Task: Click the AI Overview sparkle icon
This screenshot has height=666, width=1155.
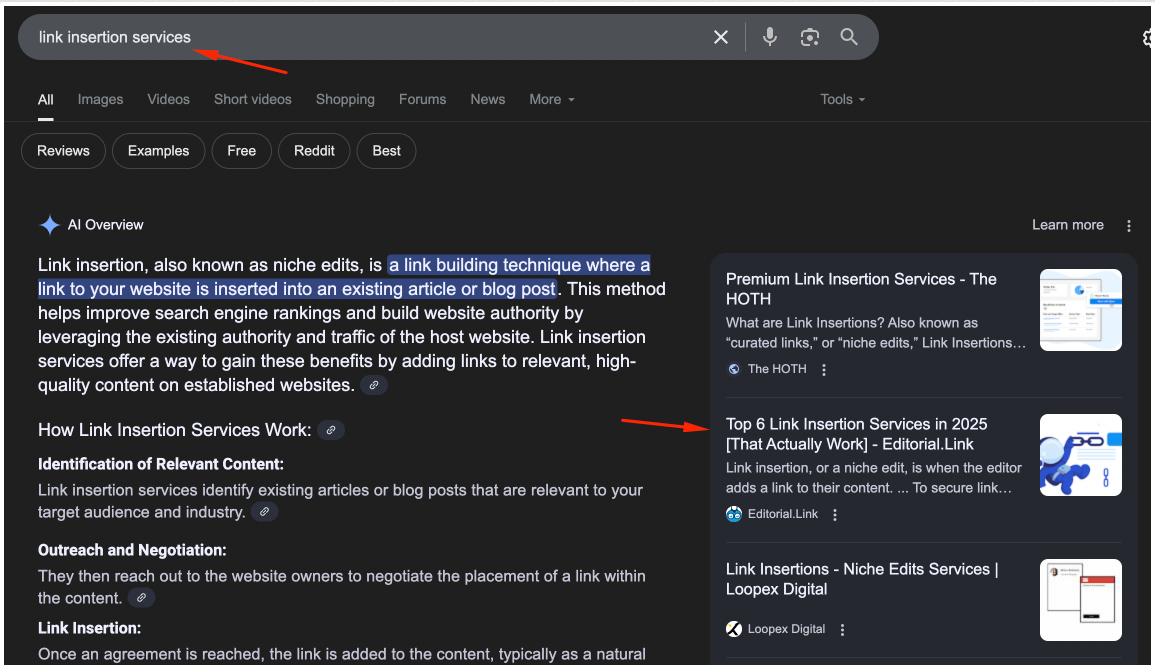Action: click(x=49, y=225)
